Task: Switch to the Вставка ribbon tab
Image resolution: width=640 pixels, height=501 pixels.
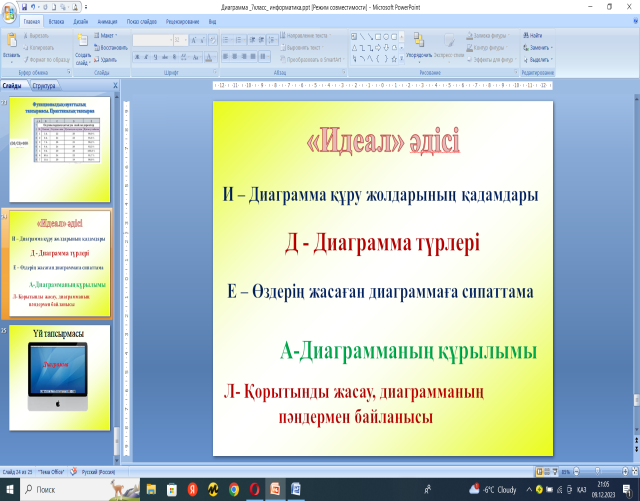Action: click(x=56, y=22)
